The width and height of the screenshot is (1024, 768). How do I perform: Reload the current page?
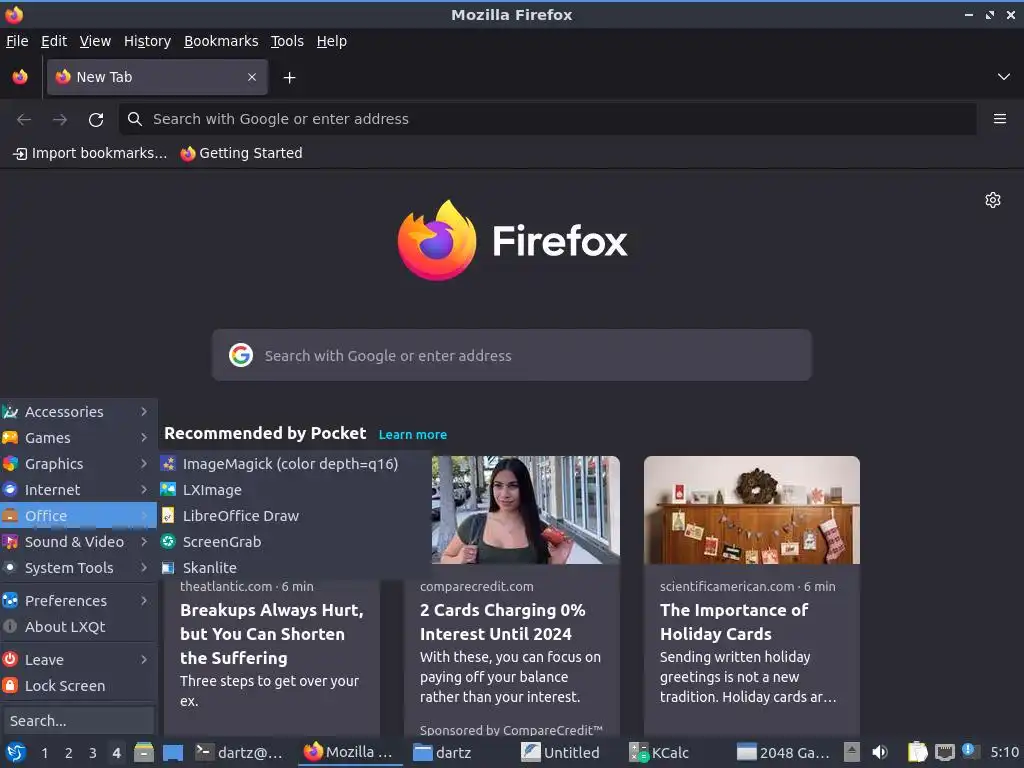[x=96, y=119]
